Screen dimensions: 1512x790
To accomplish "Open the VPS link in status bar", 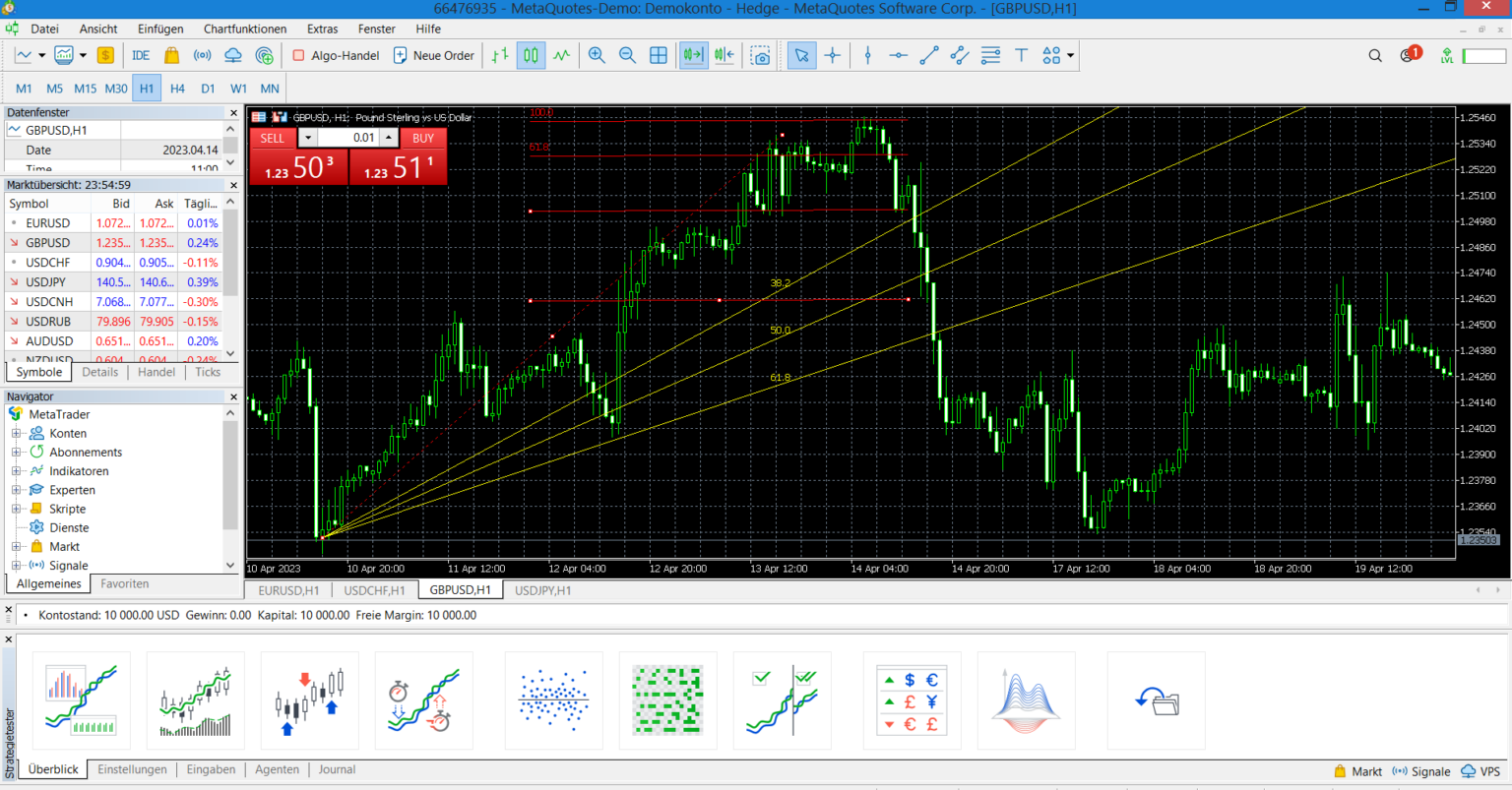I will 1480,771.
